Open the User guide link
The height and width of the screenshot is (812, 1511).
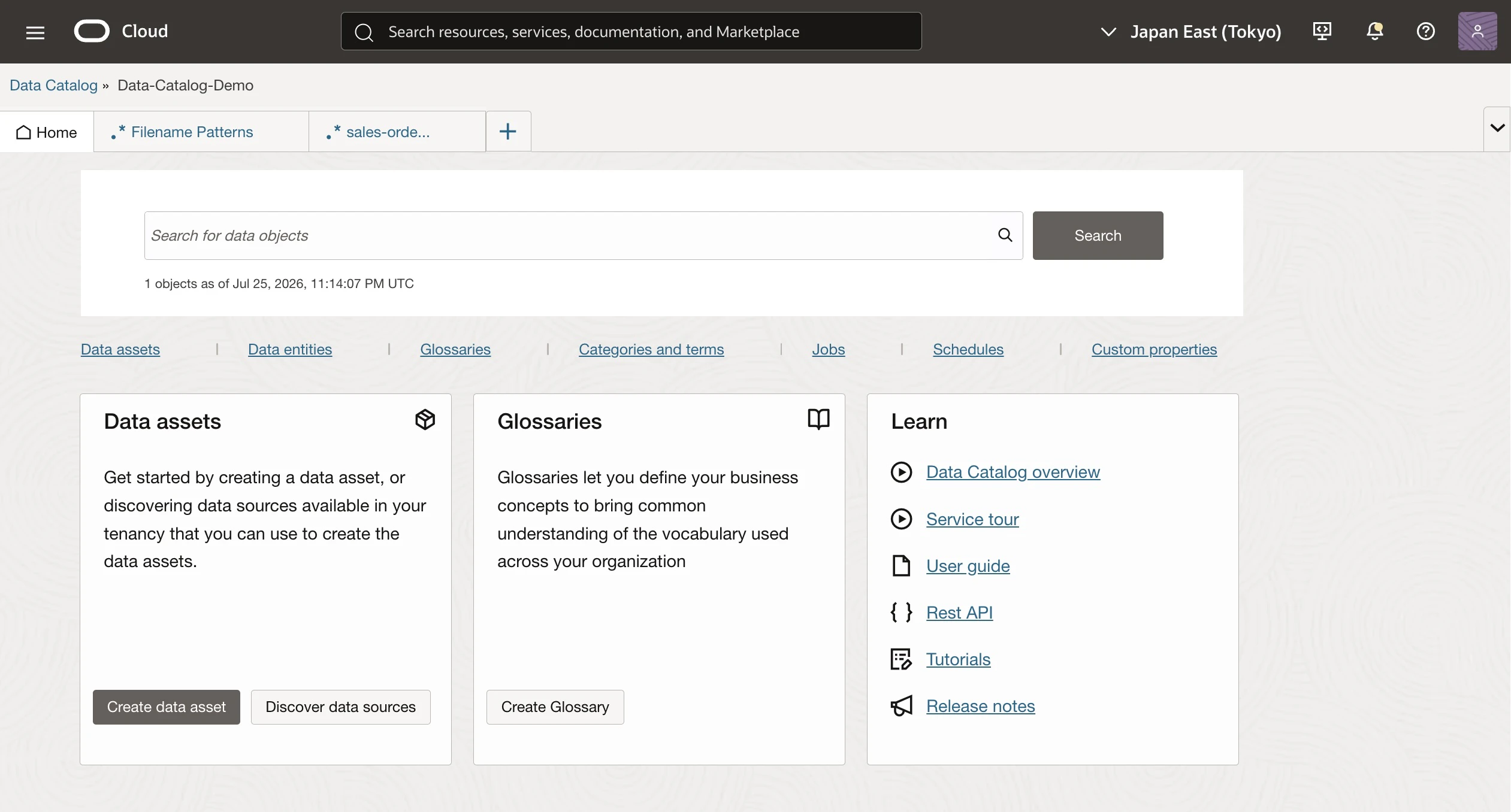click(x=968, y=566)
